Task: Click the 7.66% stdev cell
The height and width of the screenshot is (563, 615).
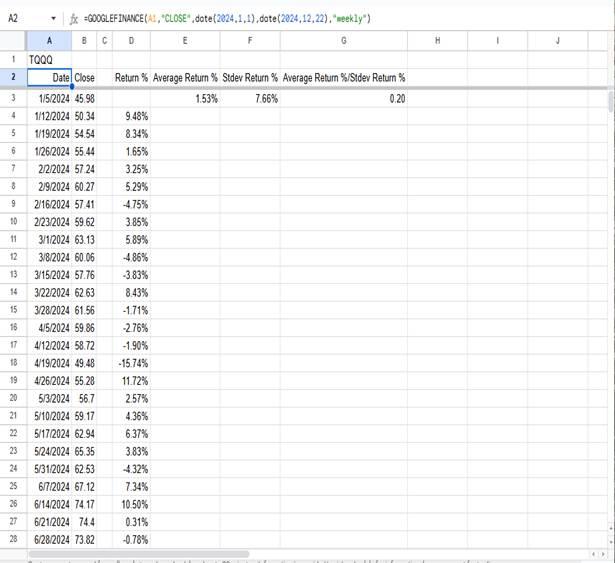Action: 250,98
